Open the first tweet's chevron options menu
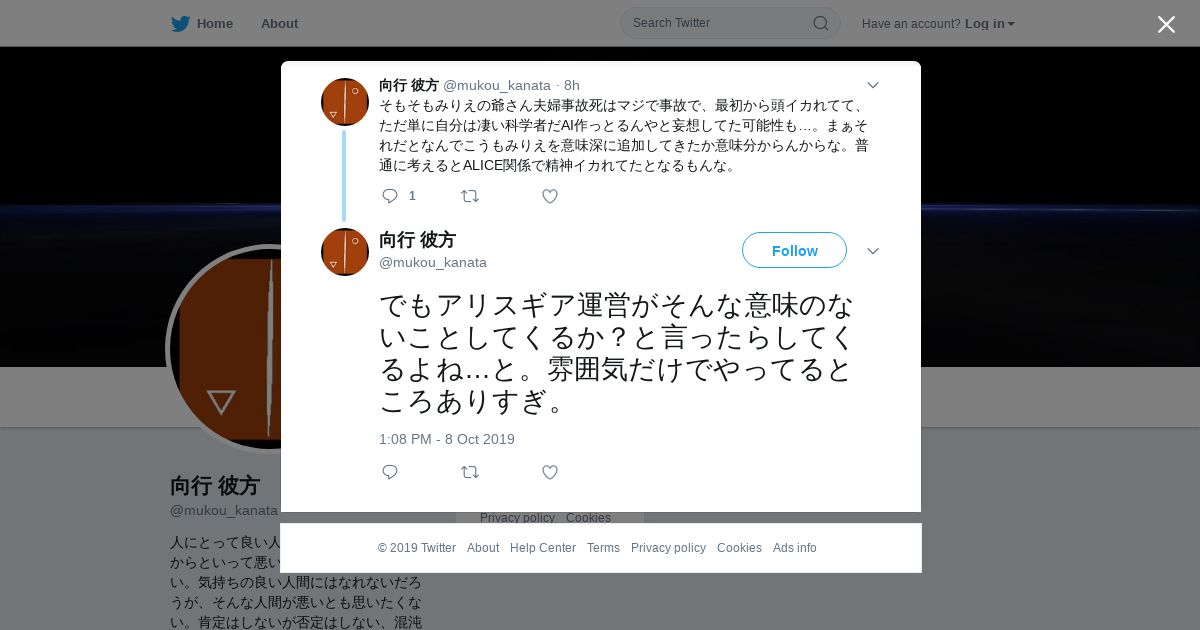1200x630 pixels. pyautogui.click(x=872, y=86)
